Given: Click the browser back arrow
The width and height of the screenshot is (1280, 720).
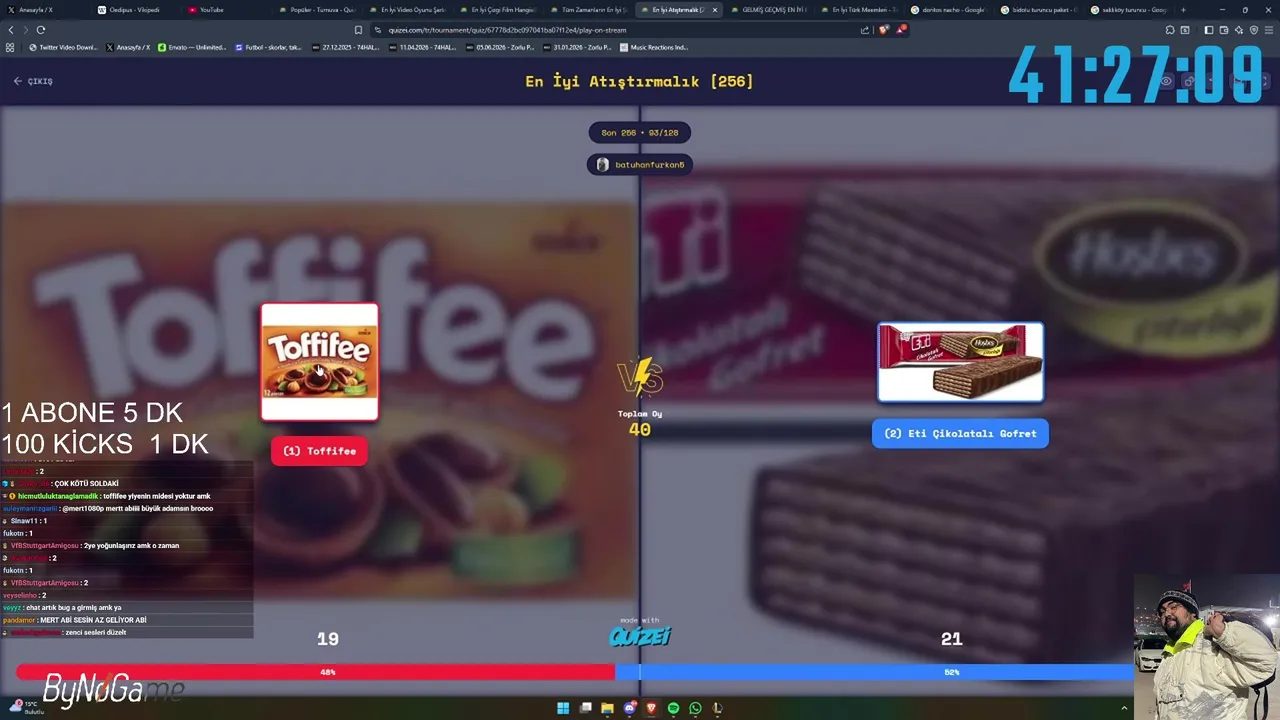Looking at the screenshot, I should click(x=11, y=30).
